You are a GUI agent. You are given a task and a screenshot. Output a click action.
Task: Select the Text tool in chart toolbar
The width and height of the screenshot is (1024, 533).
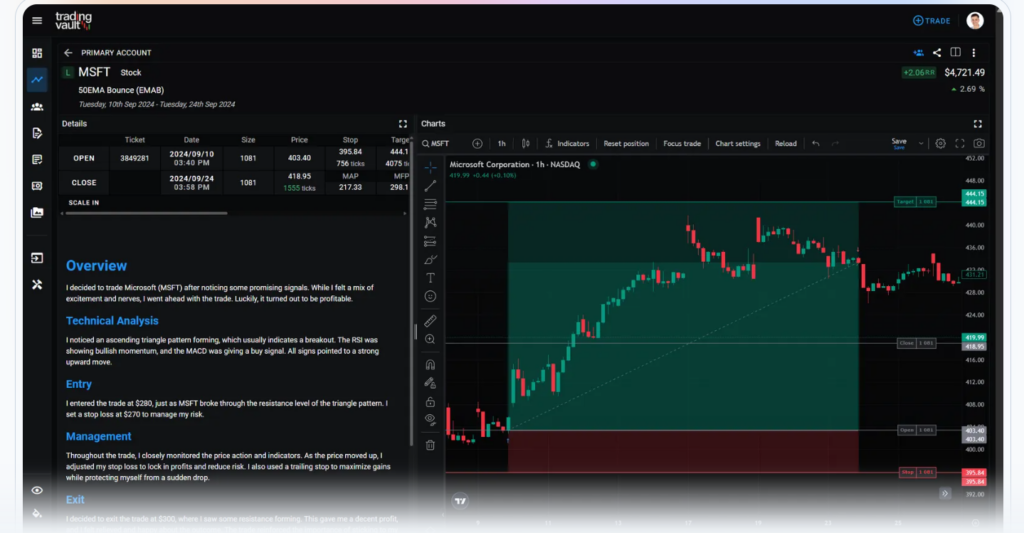point(431,278)
